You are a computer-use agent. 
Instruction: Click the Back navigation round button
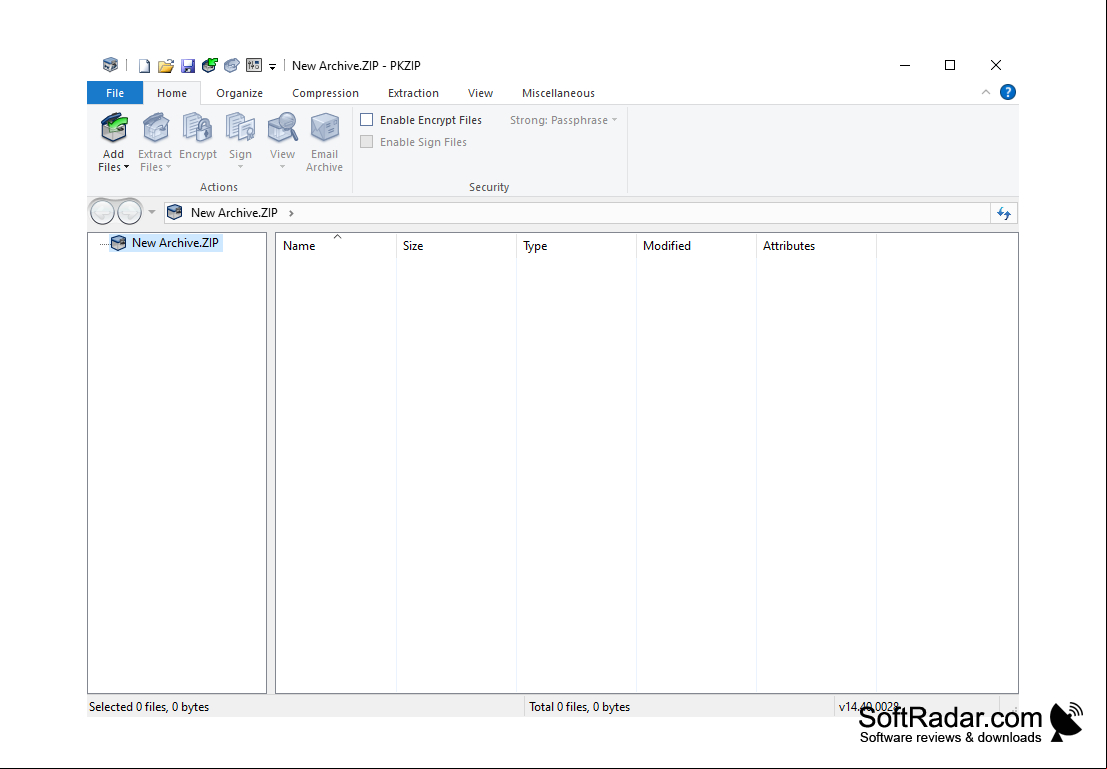(102, 212)
